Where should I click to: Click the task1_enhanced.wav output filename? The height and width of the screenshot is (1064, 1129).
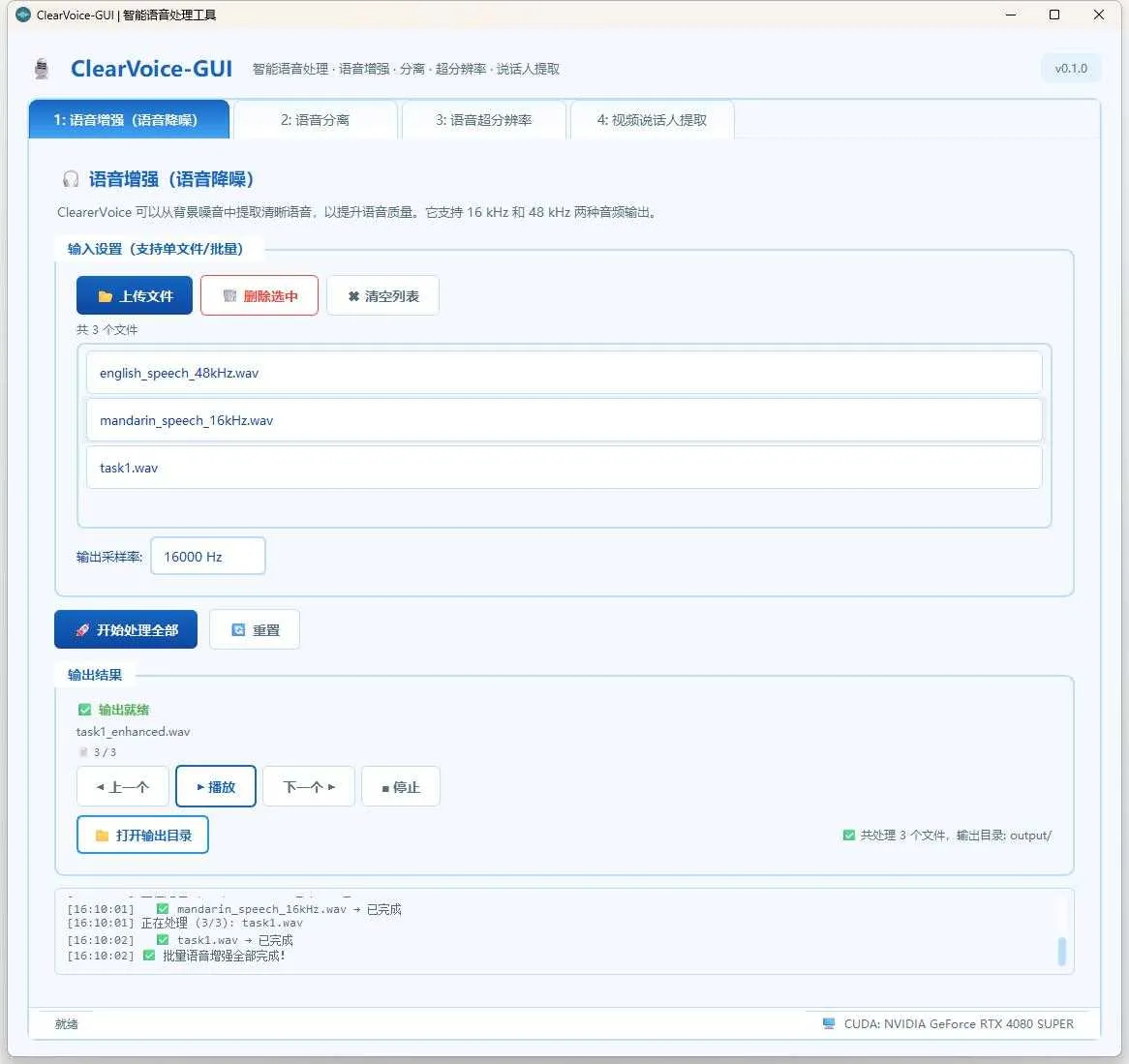pyautogui.click(x=134, y=731)
